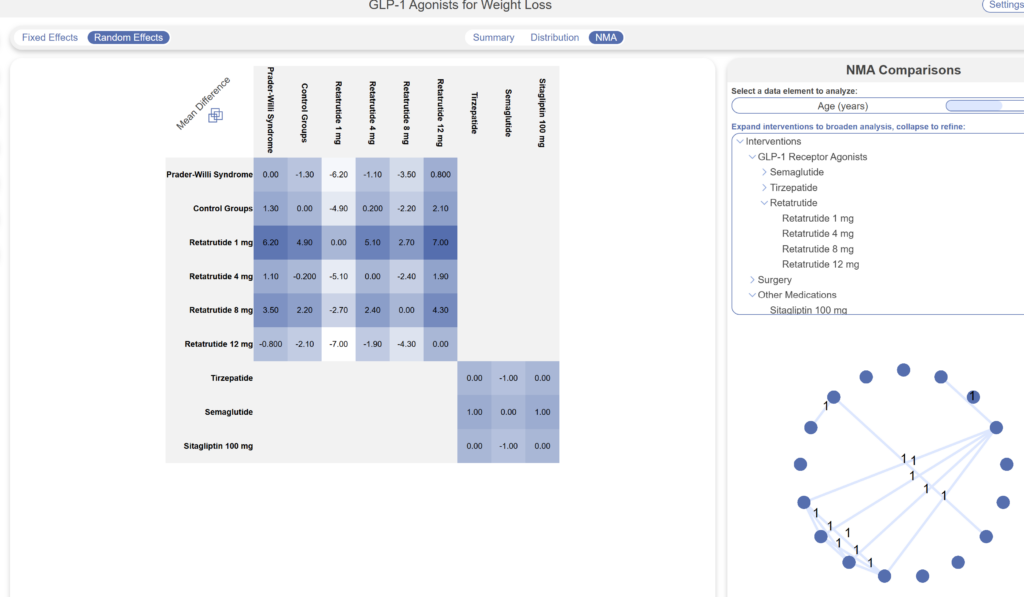The height and width of the screenshot is (597, 1024).
Task: Collapse Other Medications tree node
Action: (752, 295)
